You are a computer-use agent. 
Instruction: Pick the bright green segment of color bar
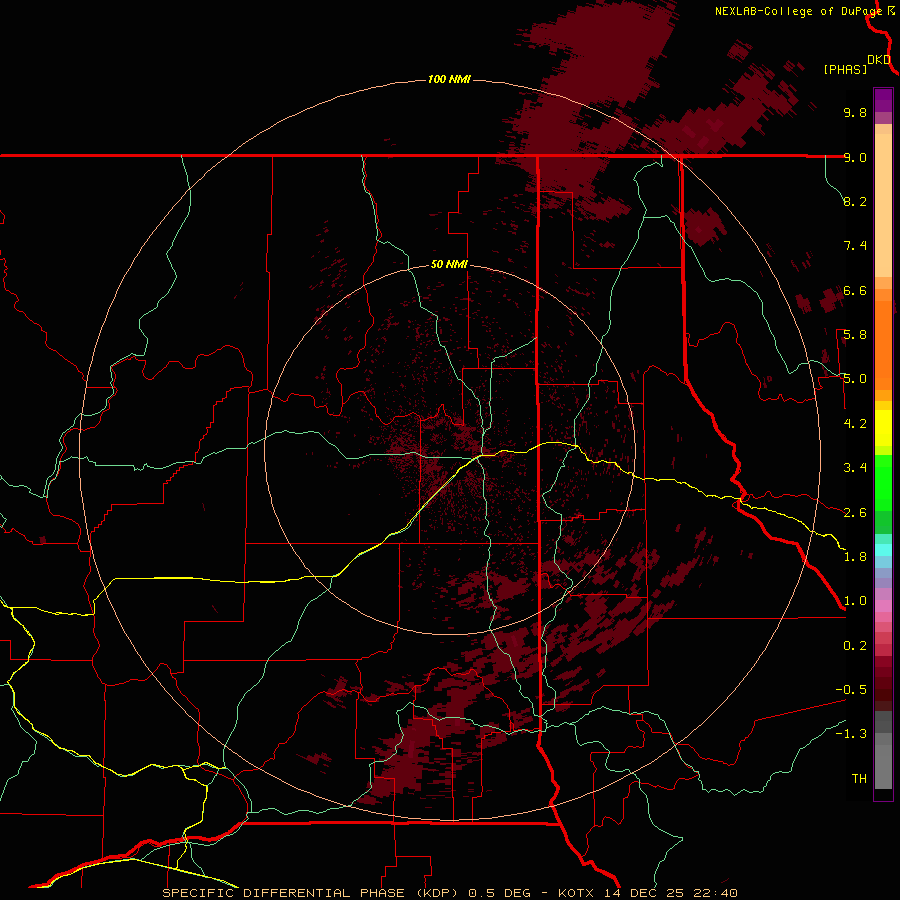tap(883, 482)
